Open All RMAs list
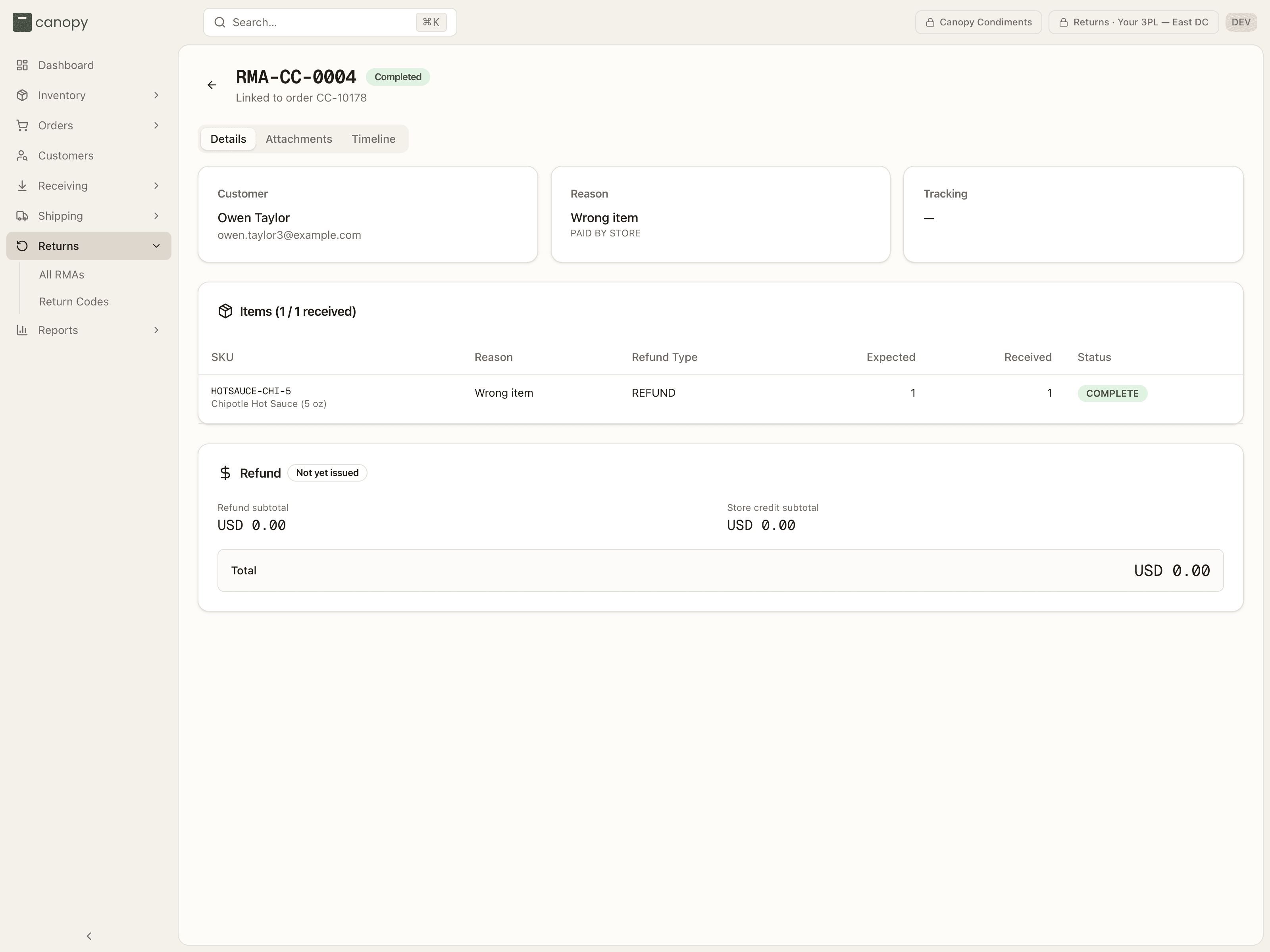Screen dimensions: 1270x952 point(62,275)
